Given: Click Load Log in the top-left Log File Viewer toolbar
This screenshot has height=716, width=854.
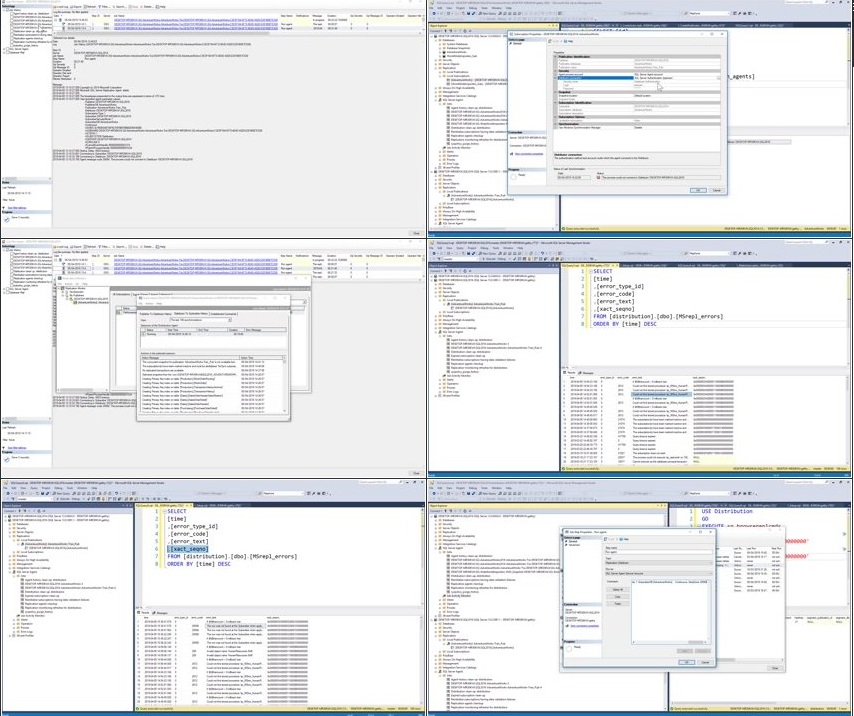Looking at the screenshot, I should click(x=62, y=7).
